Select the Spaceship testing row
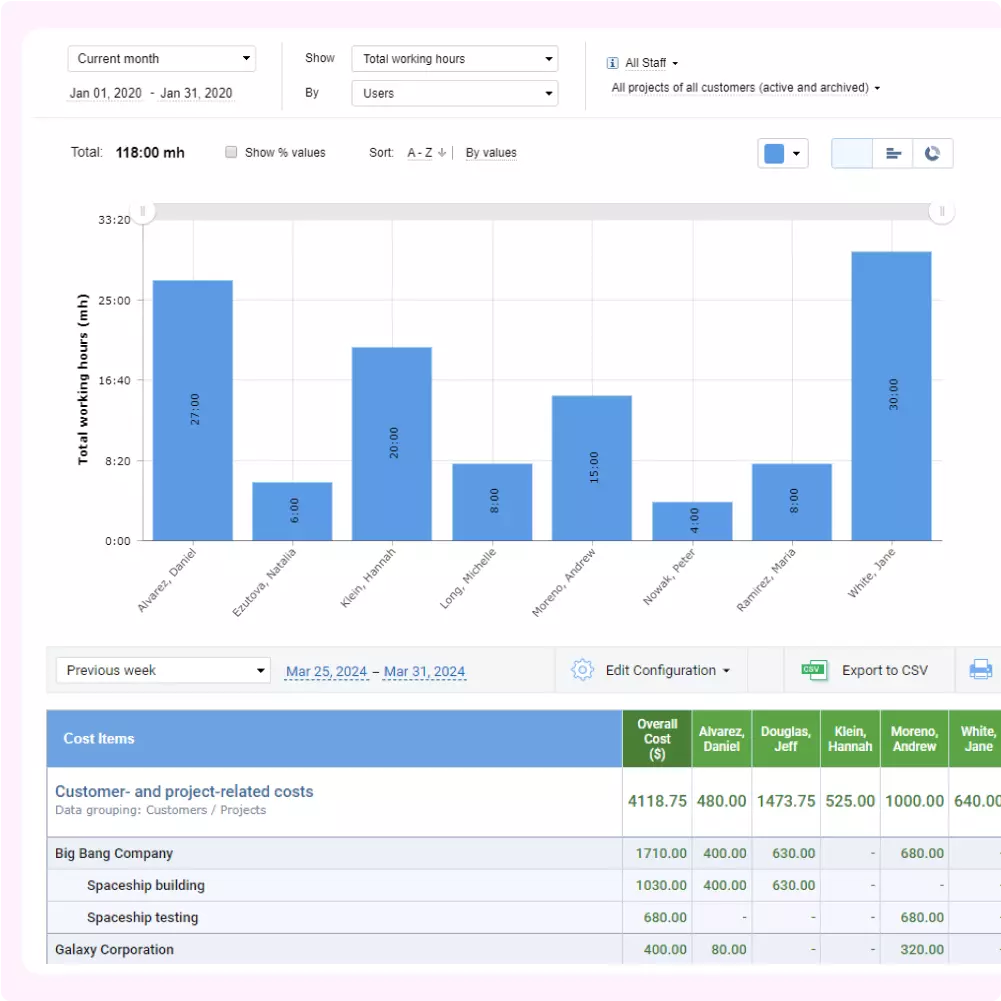This screenshot has height=1001, width=1001. point(523,917)
